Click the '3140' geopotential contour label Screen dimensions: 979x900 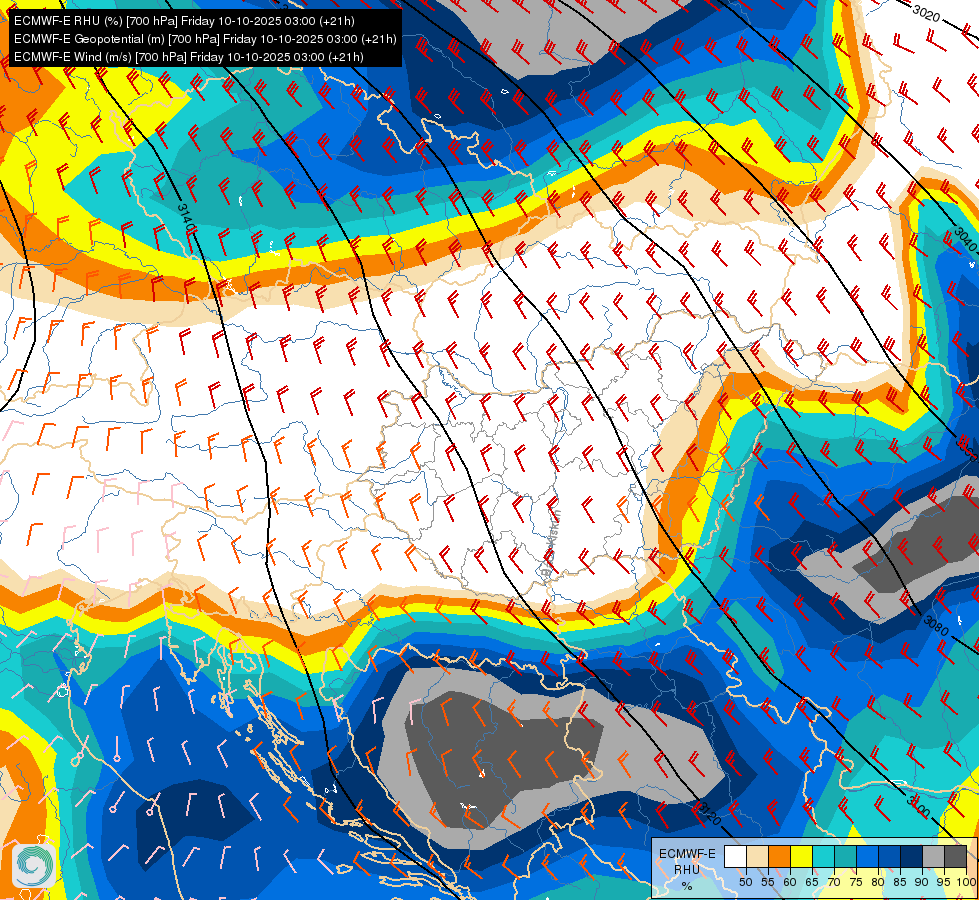tap(185, 219)
